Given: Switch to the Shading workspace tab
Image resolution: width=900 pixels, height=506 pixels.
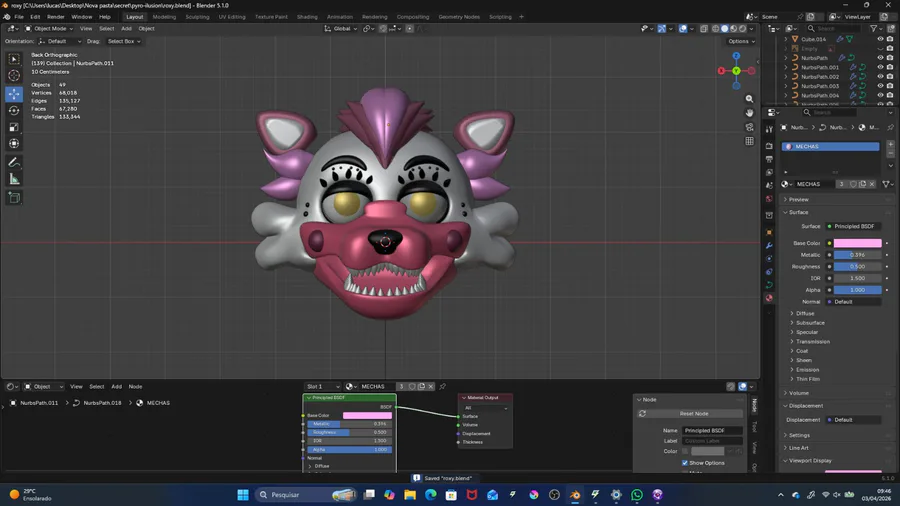Looking at the screenshot, I should (x=307, y=17).
